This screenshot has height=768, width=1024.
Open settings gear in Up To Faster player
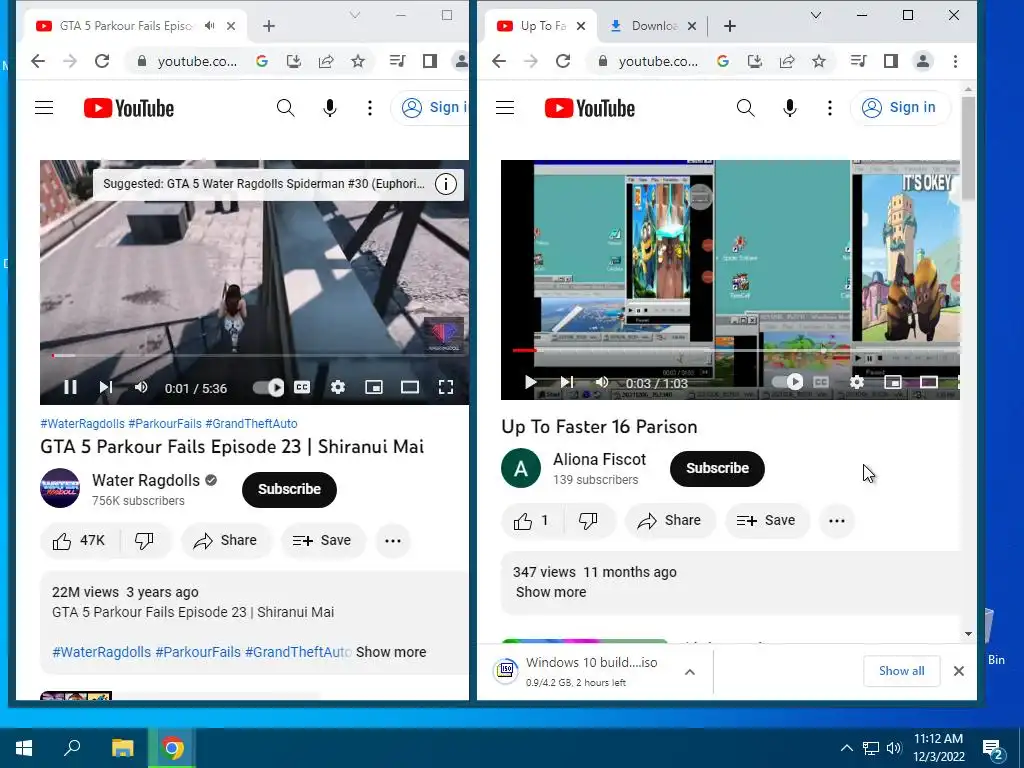857,382
